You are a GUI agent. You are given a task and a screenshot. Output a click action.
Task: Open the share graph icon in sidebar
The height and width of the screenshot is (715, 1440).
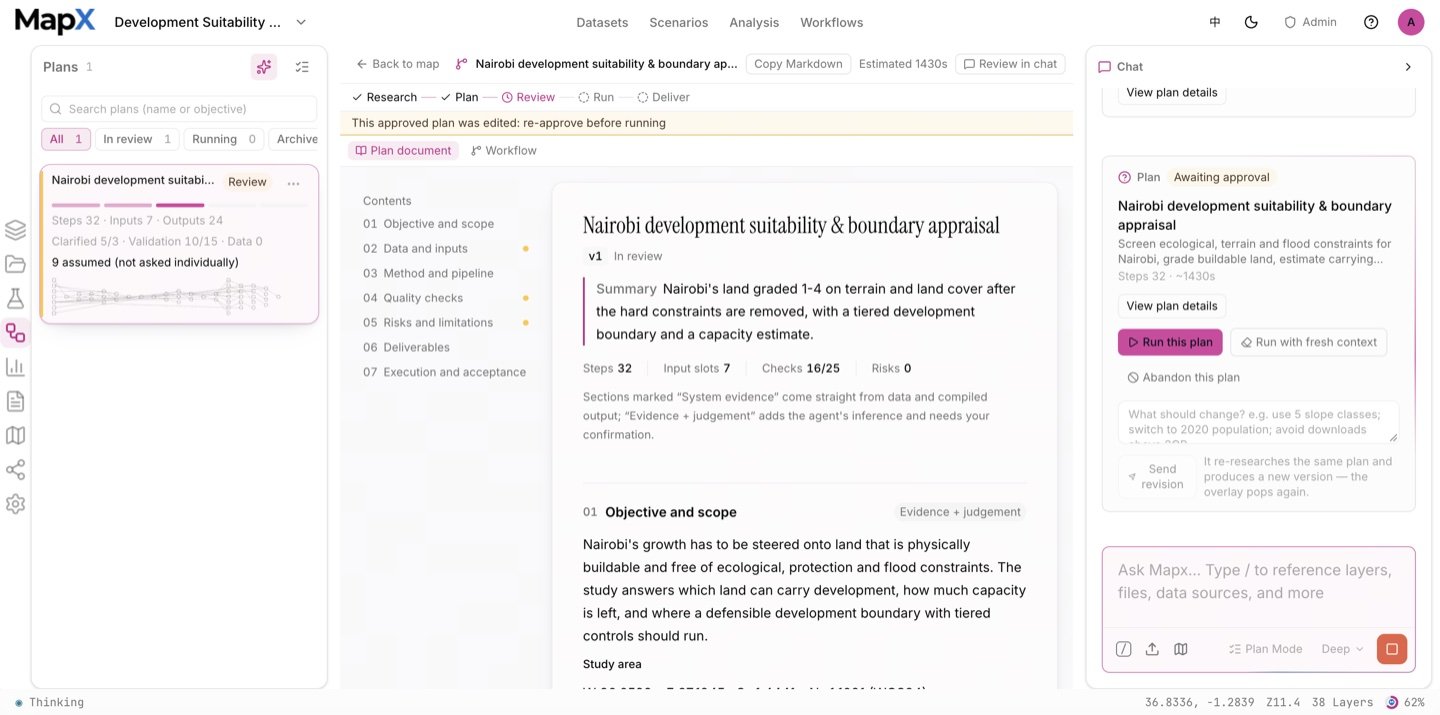tap(15, 470)
